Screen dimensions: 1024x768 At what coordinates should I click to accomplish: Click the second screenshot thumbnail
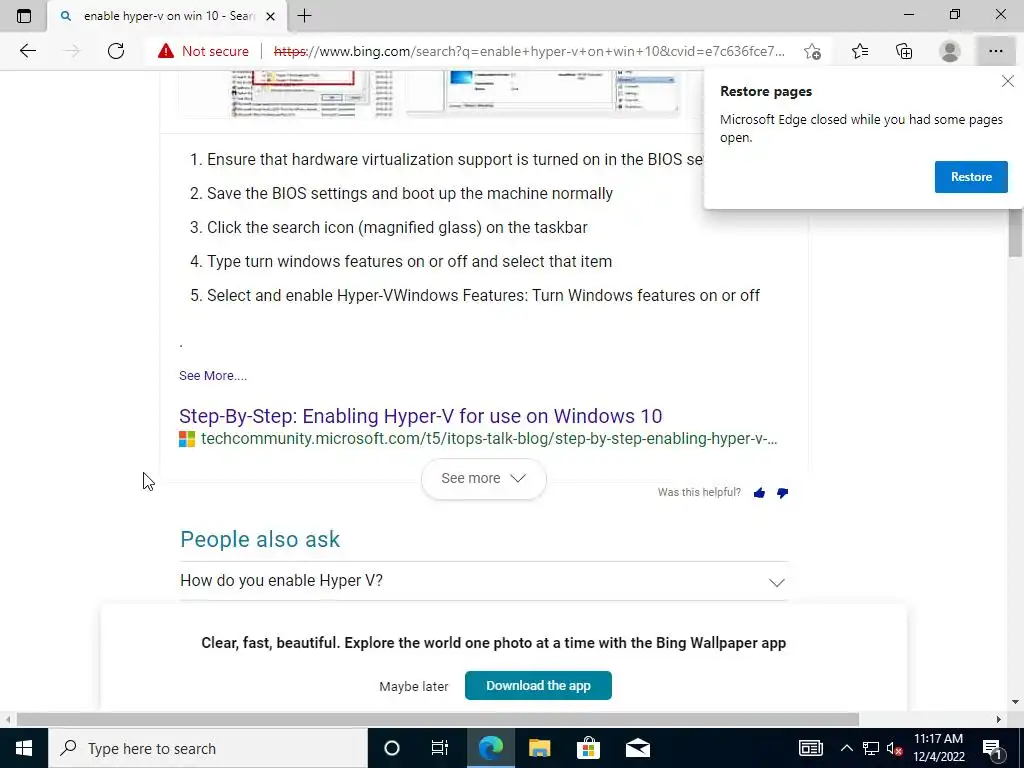pyautogui.click(x=542, y=93)
